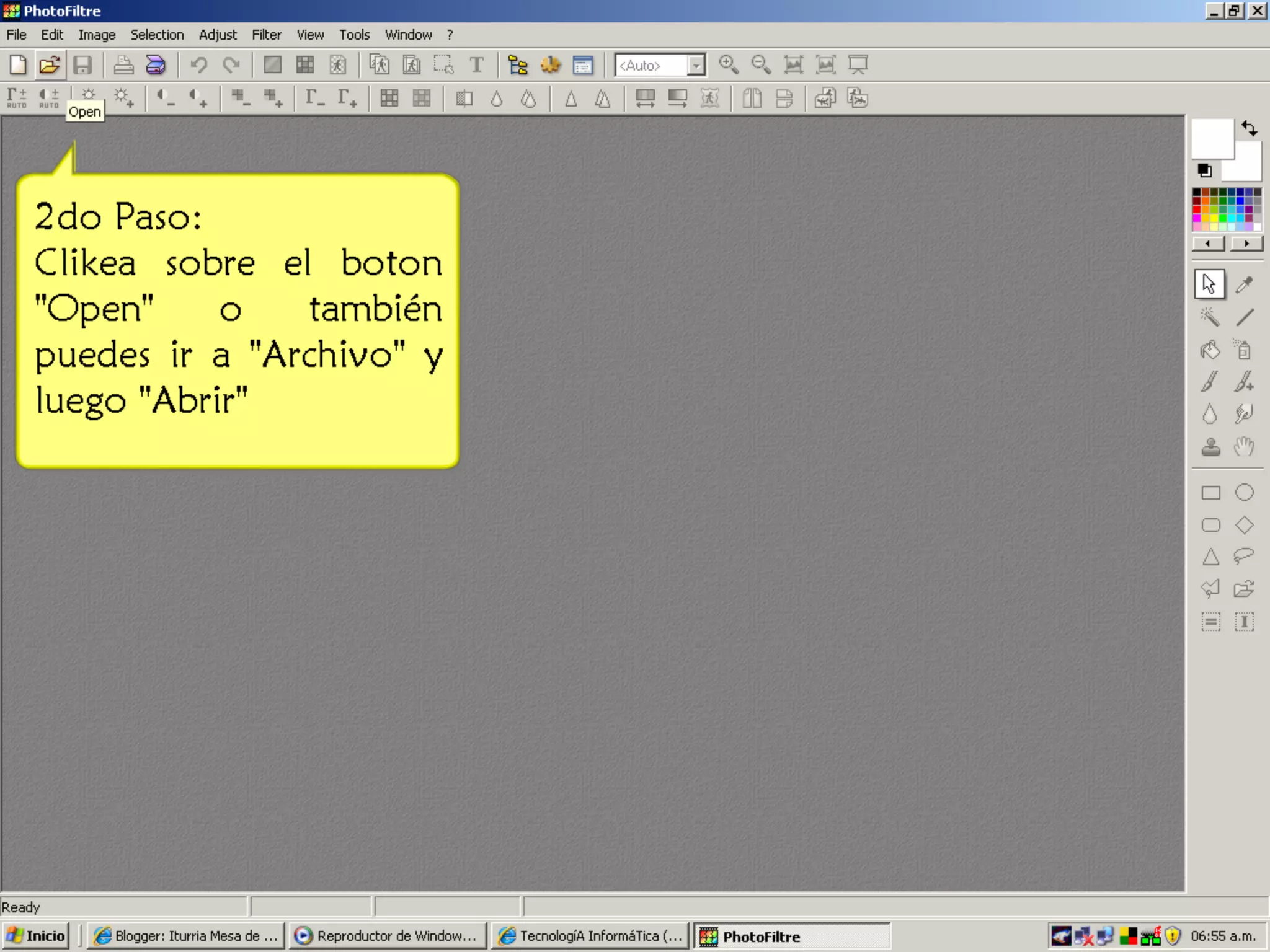Screen dimensions: 1270x952
Task: Activate the arrow Selection tool
Action: (x=1209, y=284)
